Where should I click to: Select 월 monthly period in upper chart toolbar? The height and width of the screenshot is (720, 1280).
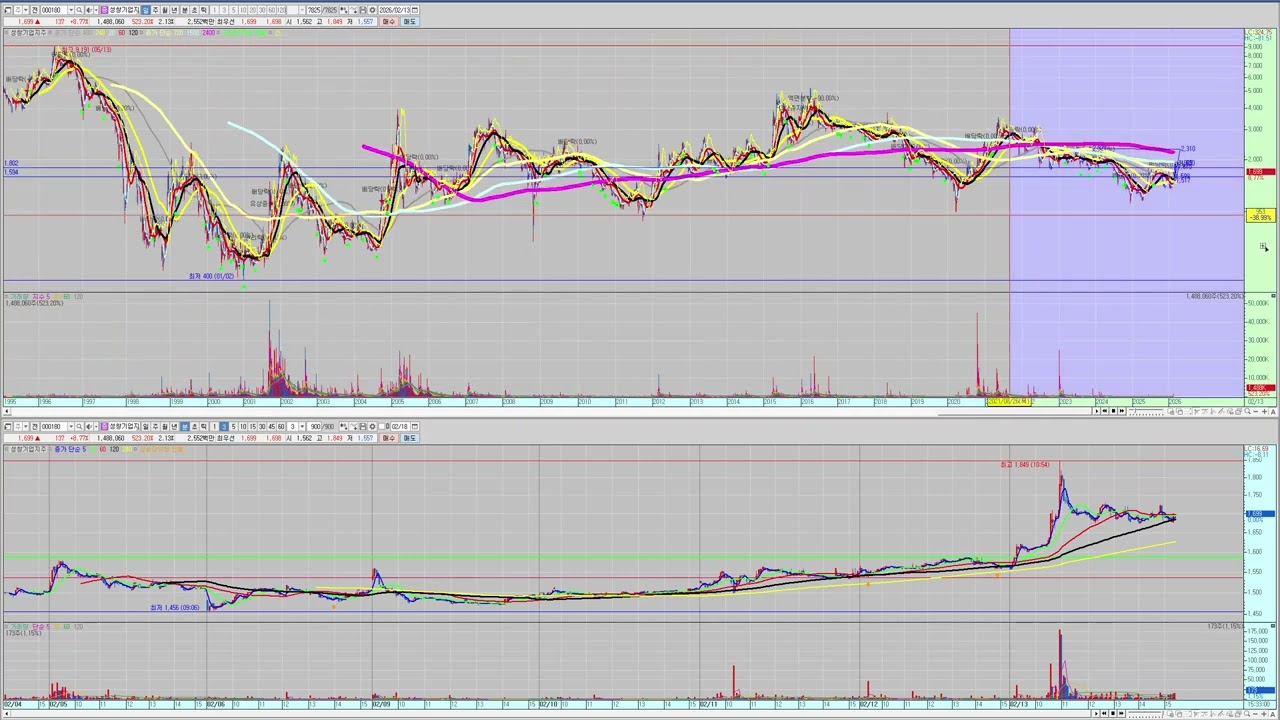point(165,10)
